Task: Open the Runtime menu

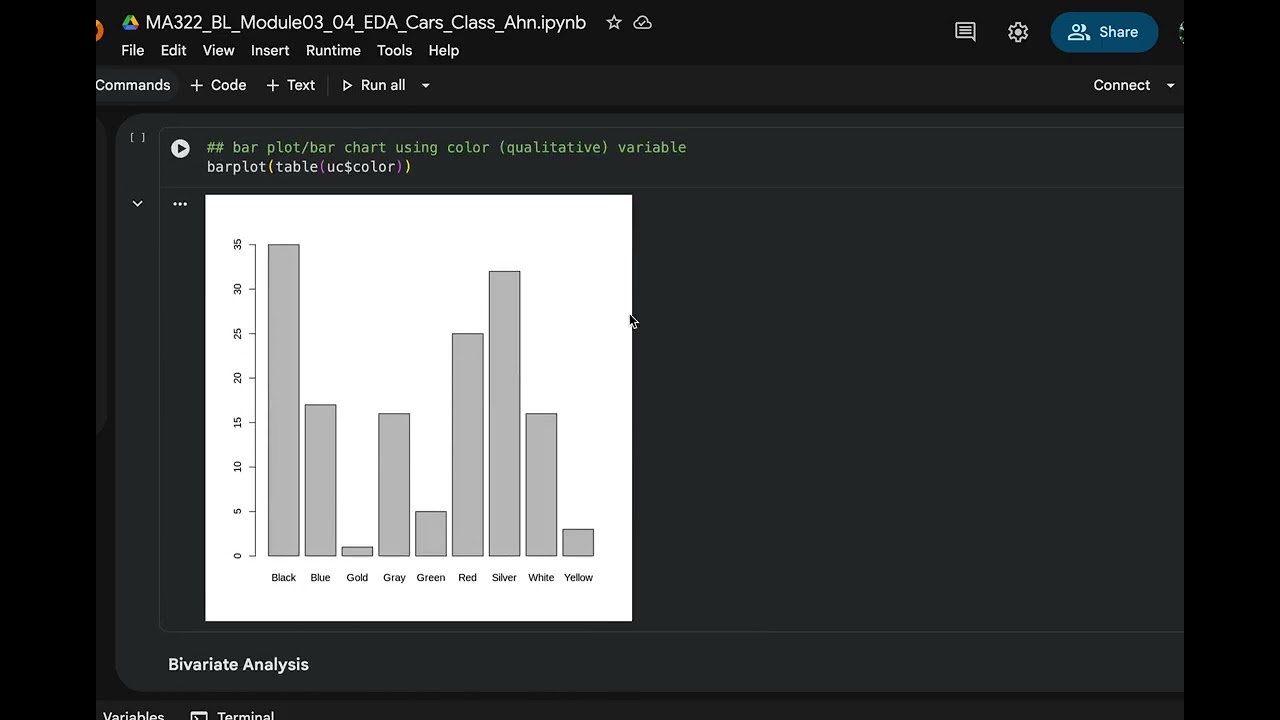Action: click(x=333, y=50)
